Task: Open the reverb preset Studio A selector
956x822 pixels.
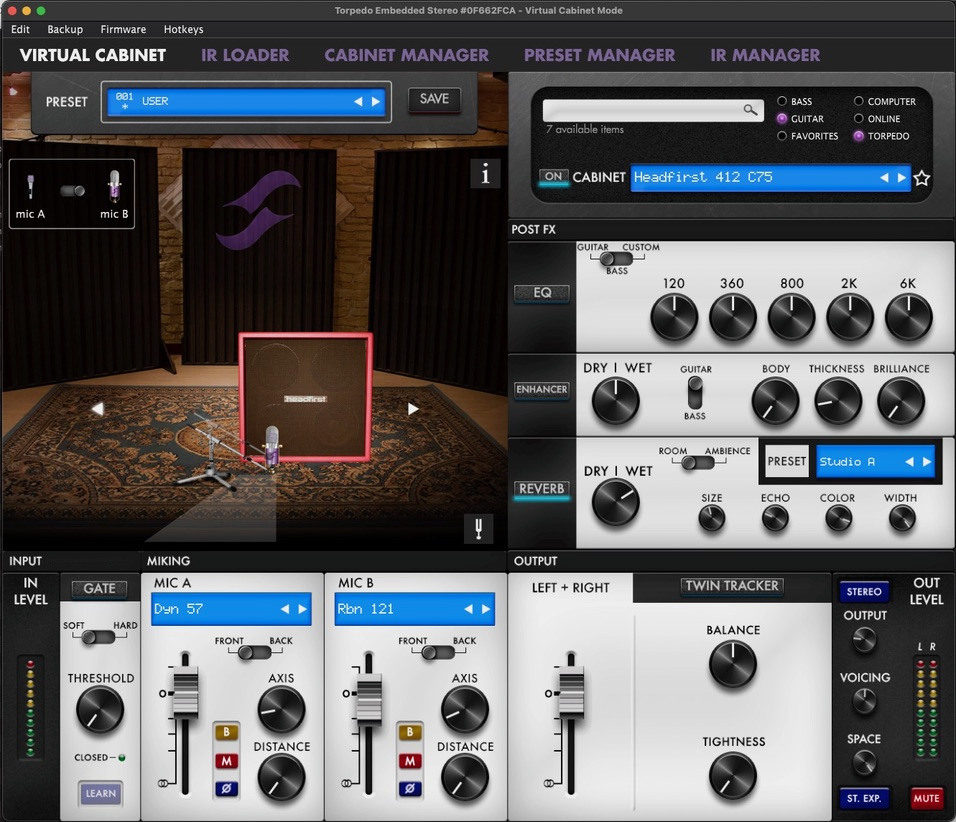Action: (861, 462)
